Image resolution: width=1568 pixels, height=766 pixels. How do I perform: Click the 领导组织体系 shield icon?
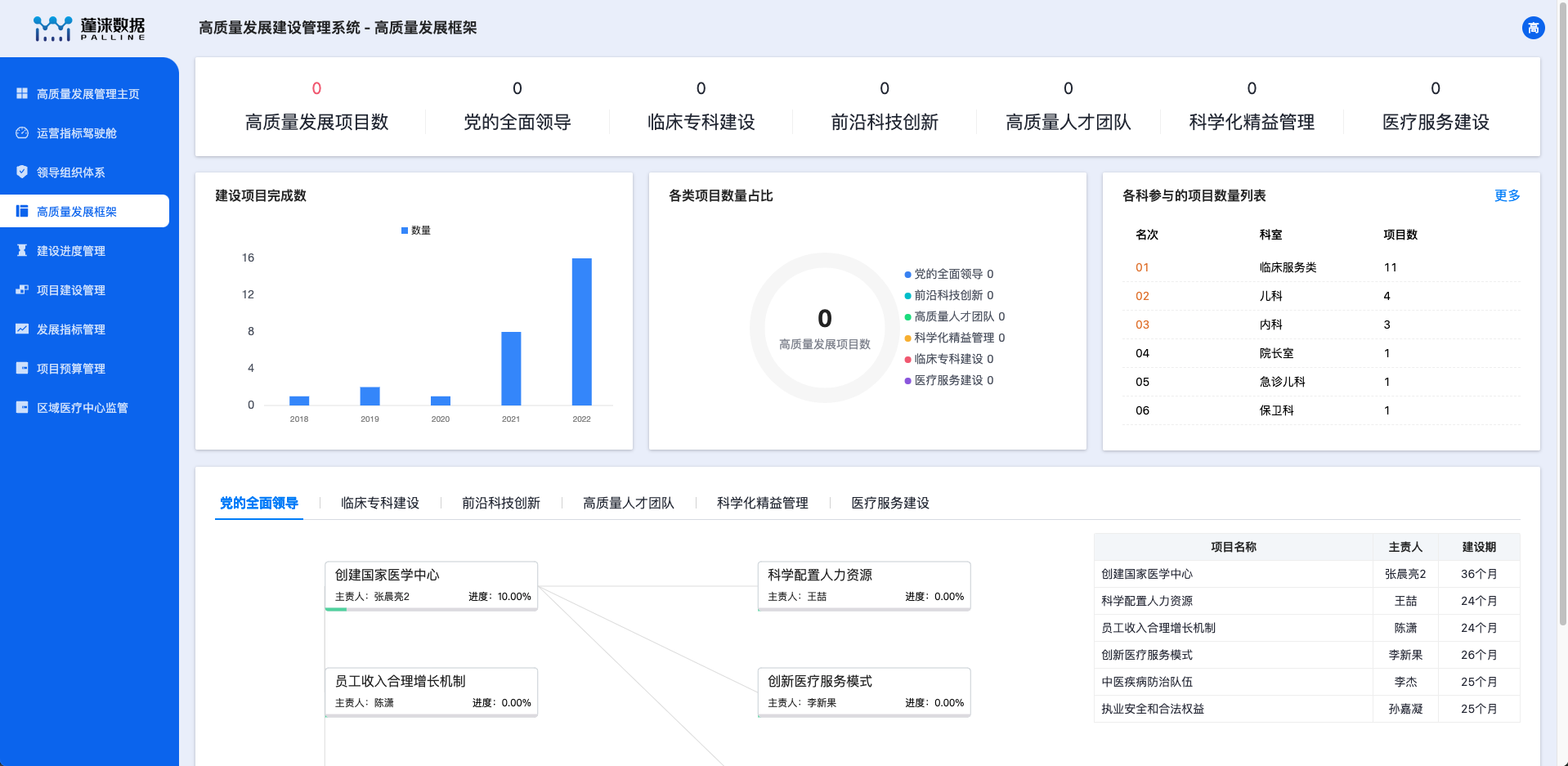coord(22,172)
